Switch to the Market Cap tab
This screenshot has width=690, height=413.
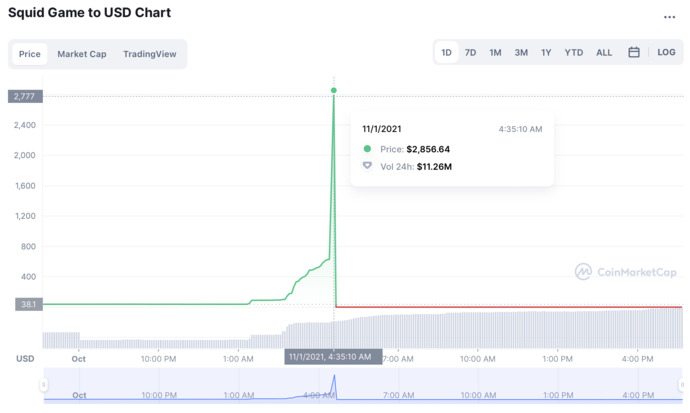pyautogui.click(x=82, y=54)
